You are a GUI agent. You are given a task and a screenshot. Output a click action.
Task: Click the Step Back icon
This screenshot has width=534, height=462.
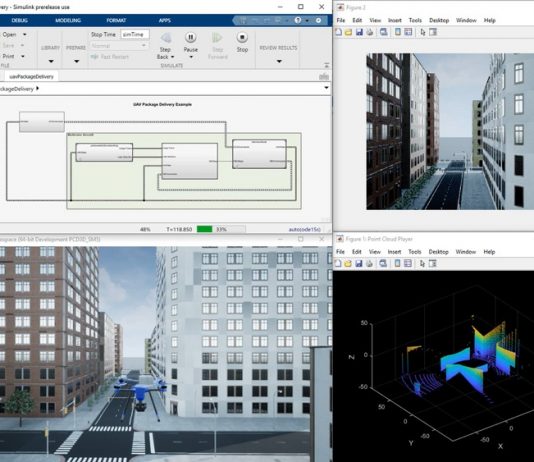166,37
